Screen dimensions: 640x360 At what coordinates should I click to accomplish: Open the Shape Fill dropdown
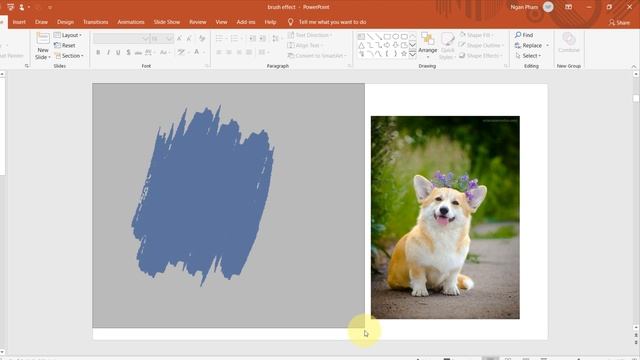coord(476,35)
